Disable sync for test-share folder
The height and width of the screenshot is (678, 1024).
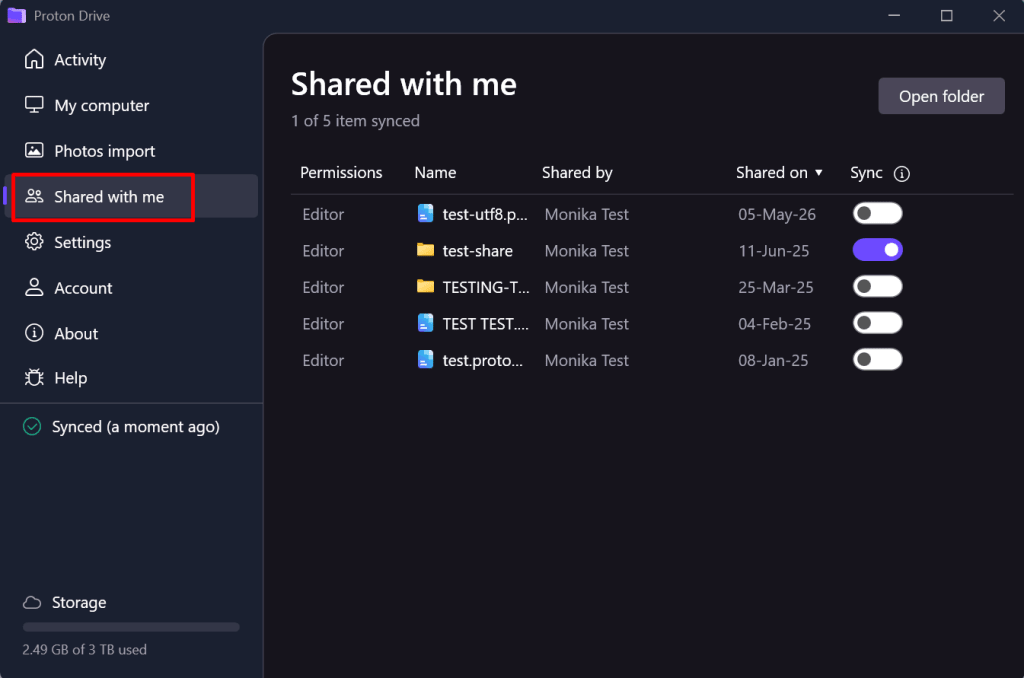tap(877, 250)
